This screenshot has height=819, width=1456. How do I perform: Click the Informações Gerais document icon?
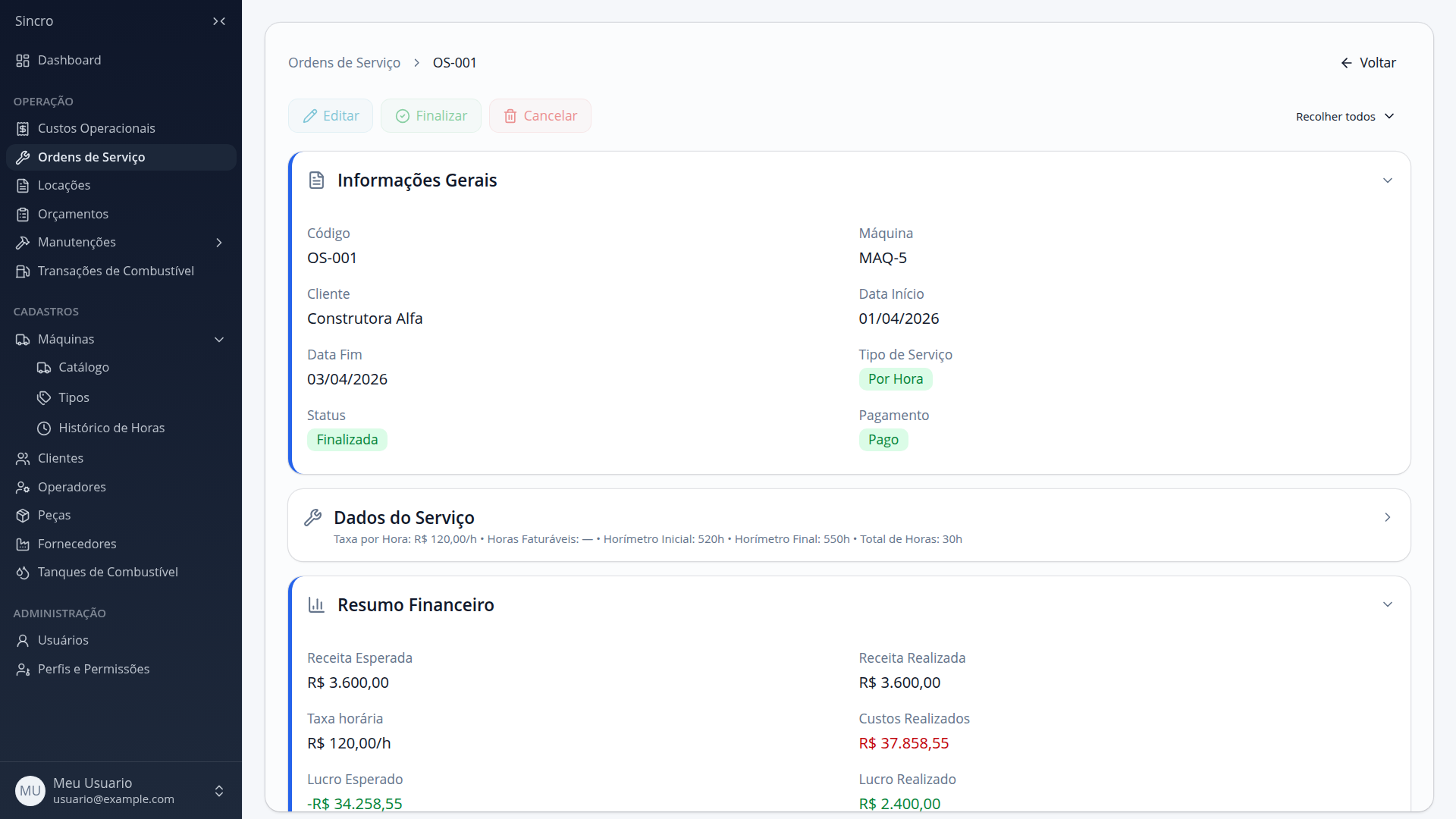click(316, 180)
